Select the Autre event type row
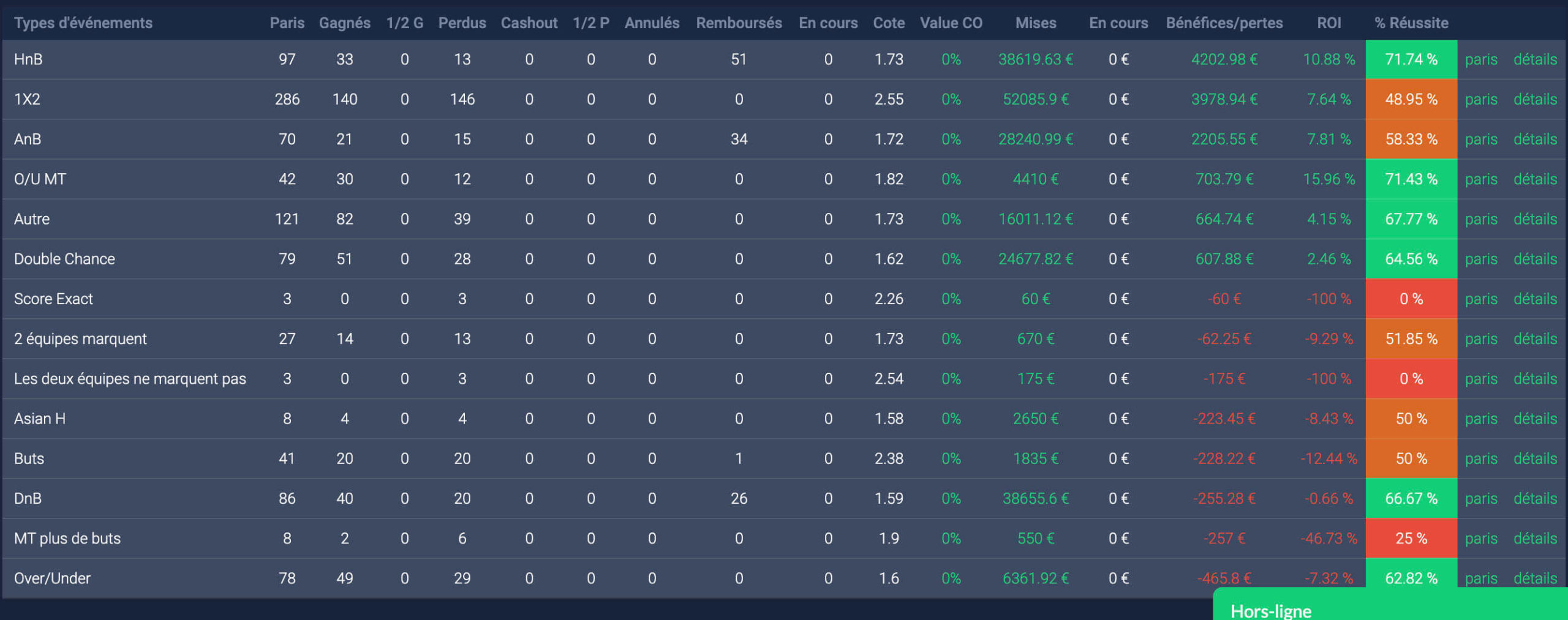 pos(32,219)
